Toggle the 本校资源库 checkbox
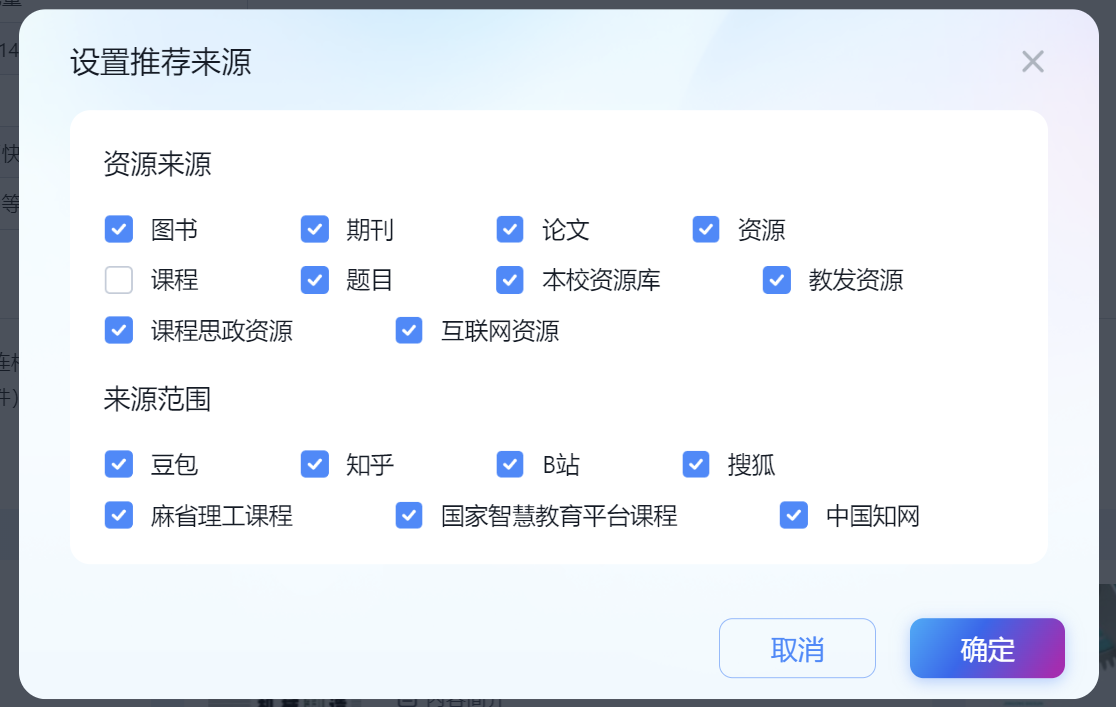 (x=510, y=280)
